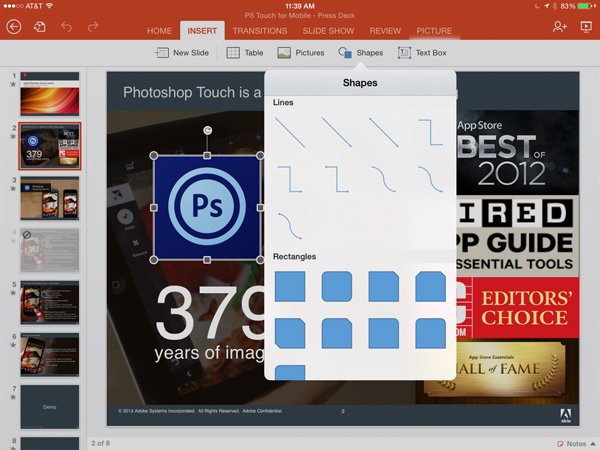600x450 pixels.
Task: Open slide 3 thumbnail
Action: [x=50, y=198]
